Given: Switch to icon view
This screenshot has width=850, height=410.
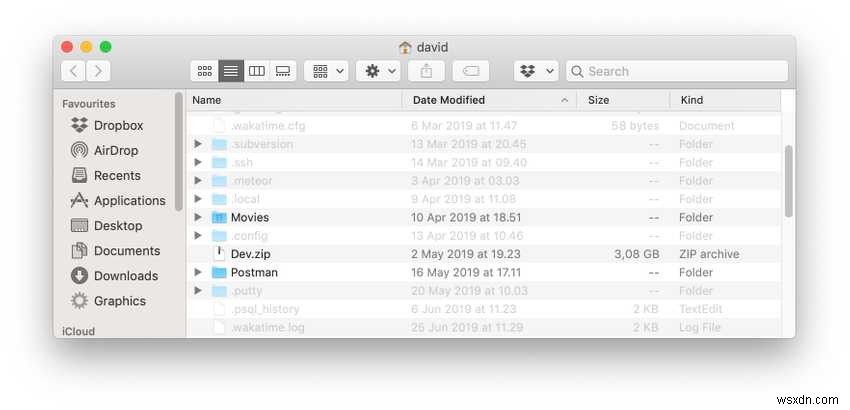Looking at the screenshot, I should click(x=204, y=71).
